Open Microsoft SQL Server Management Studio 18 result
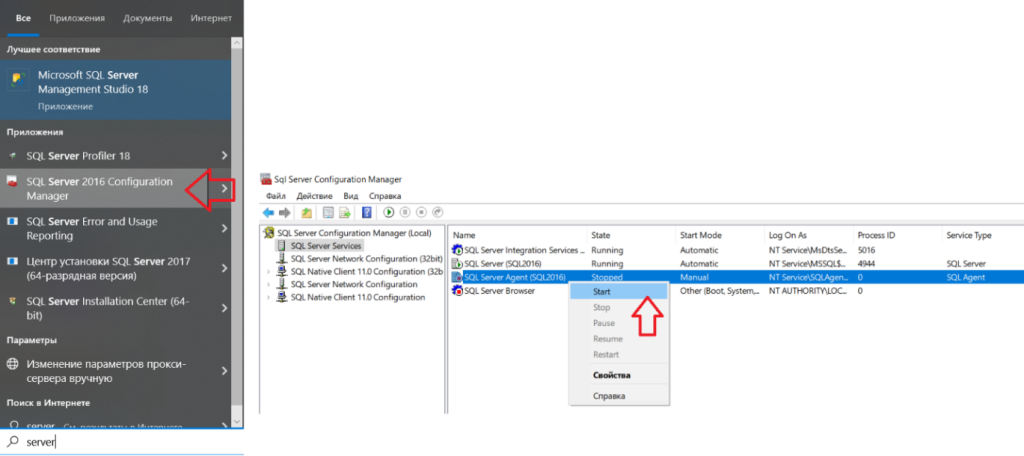This screenshot has height=456, width=1024. coord(115,90)
